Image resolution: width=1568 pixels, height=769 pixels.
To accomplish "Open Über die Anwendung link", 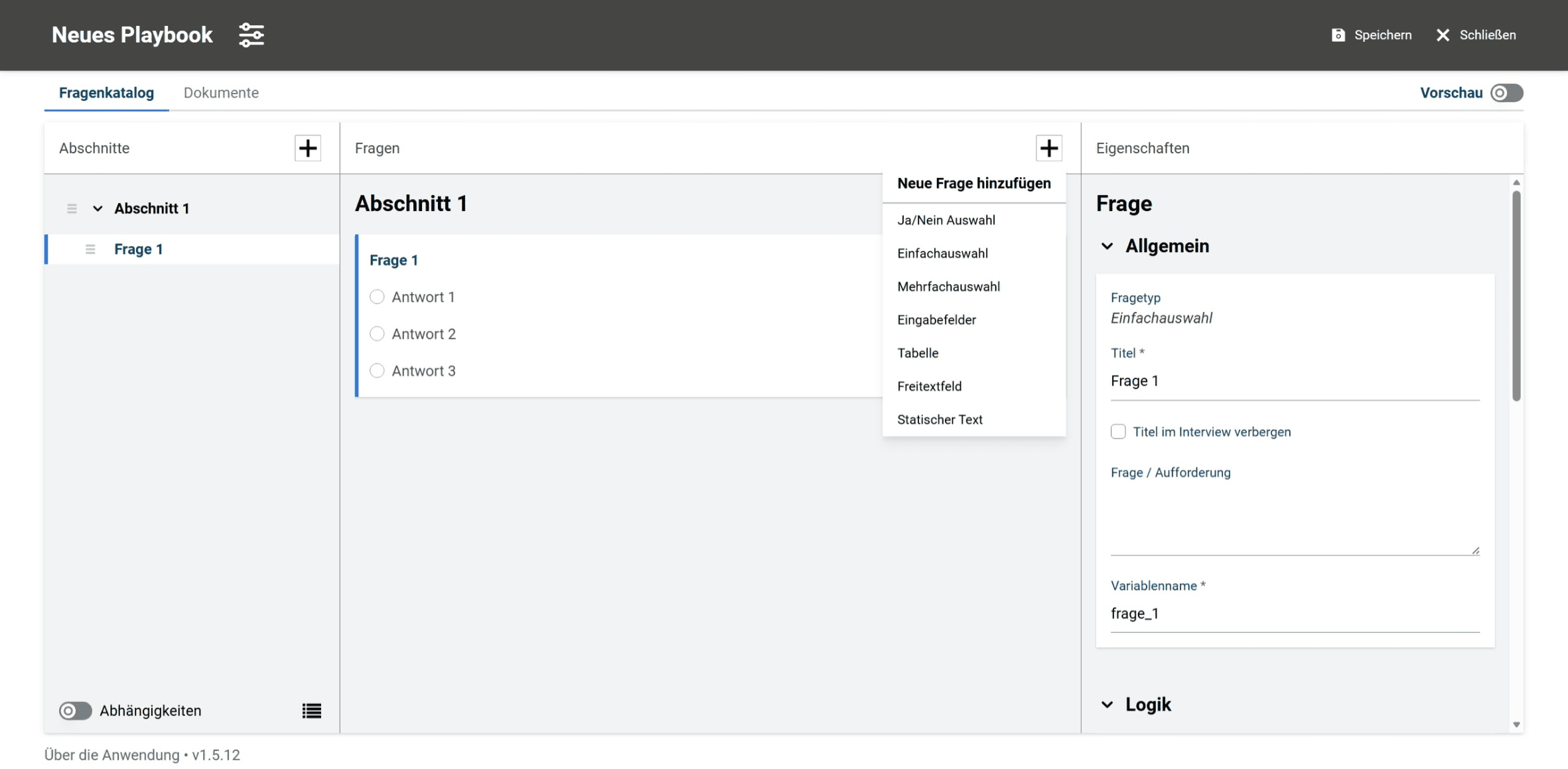I will (111, 755).
